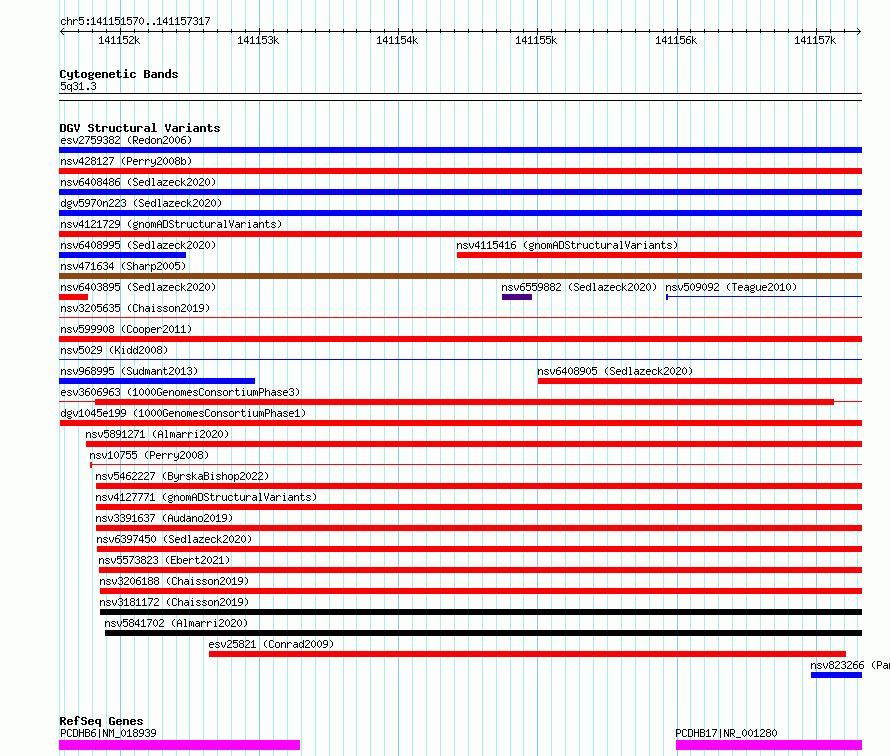Open esv3606963 (1000GenomesConsortiumPhase3) variant
Image resolution: width=890 pixels, height=756 pixels.
(x=180, y=392)
